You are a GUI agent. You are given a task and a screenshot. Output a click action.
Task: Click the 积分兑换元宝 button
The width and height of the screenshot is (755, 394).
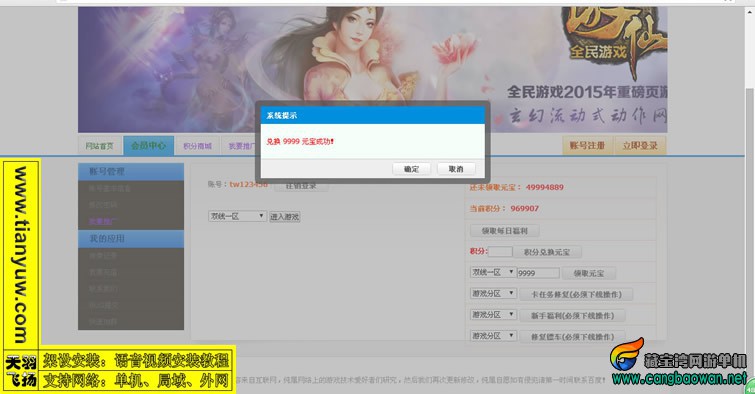click(x=547, y=252)
